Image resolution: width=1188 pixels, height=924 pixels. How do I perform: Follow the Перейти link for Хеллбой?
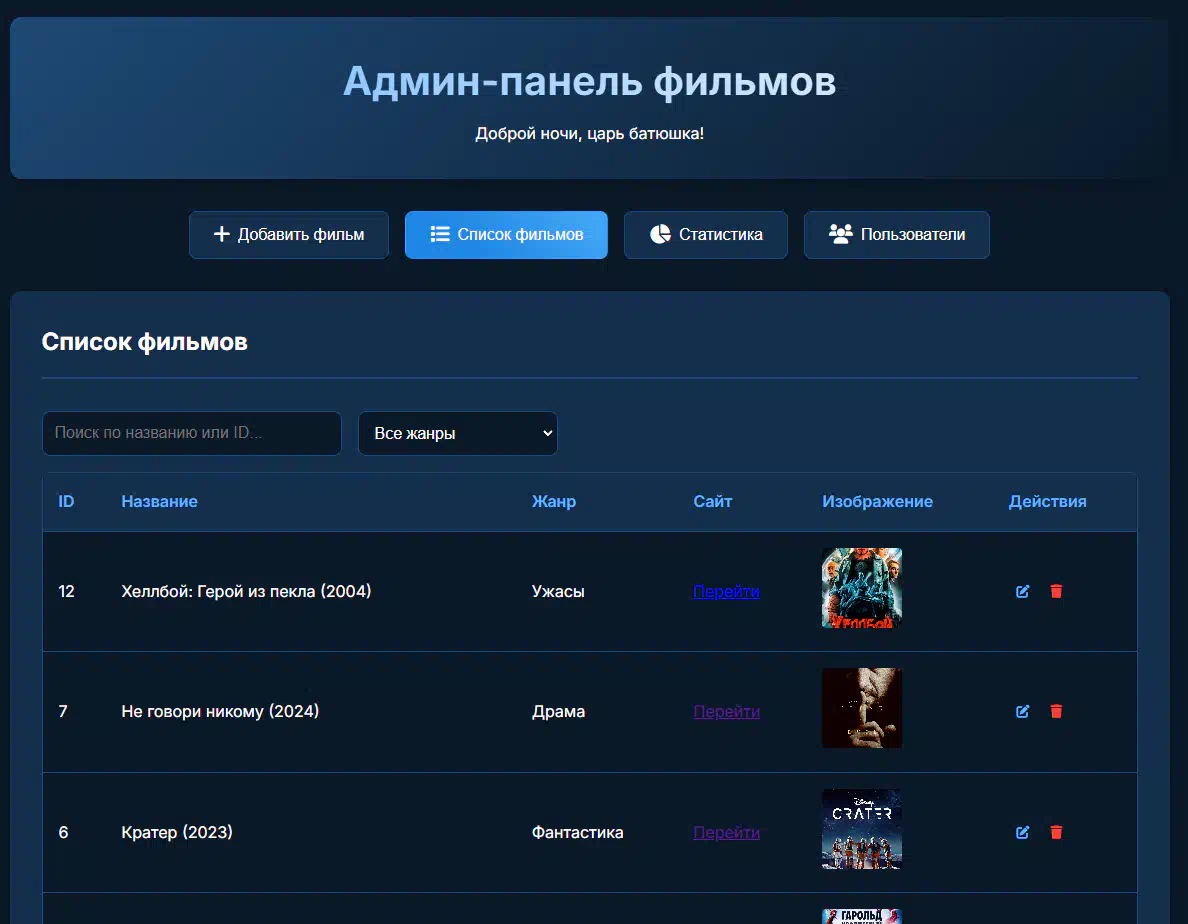pos(726,591)
